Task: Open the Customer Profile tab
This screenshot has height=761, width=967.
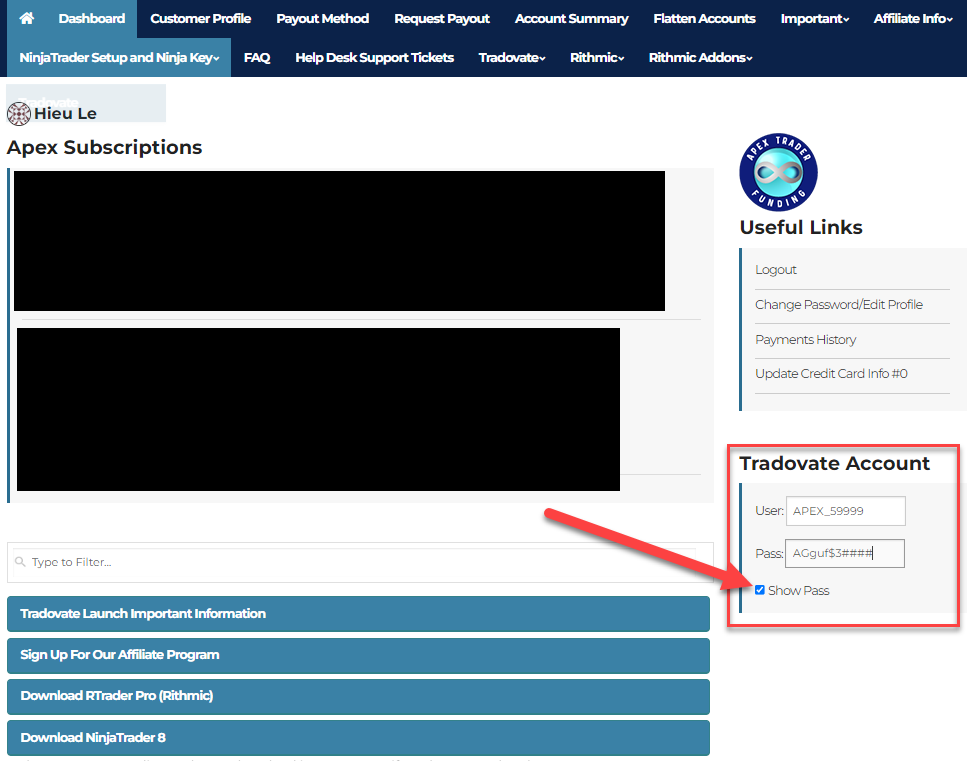Action: pyautogui.click(x=200, y=19)
